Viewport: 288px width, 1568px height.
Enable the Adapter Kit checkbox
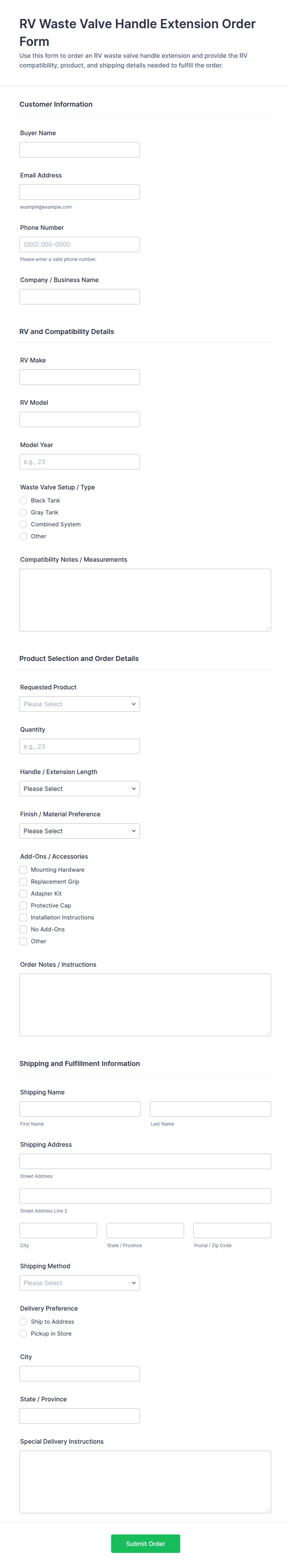click(x=23, y=893)
